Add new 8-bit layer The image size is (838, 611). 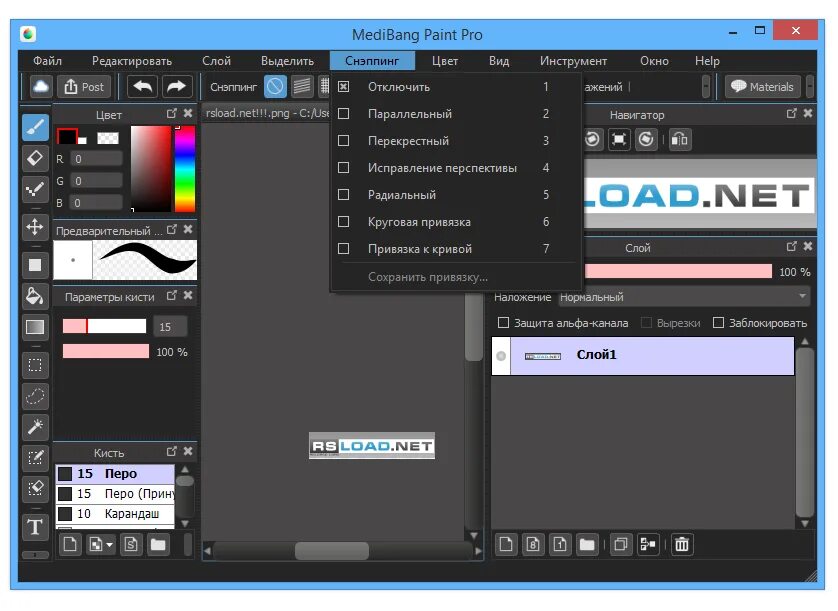click(x=533, y=545)
